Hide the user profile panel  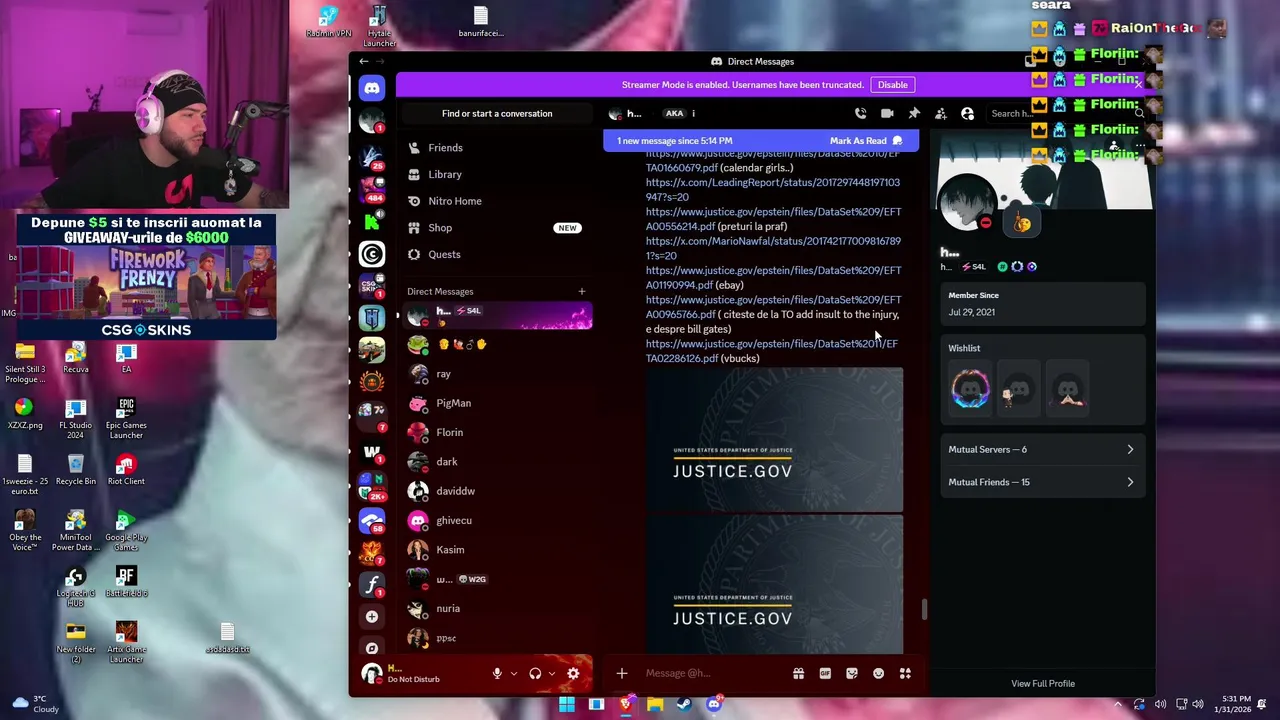coord(967,114)
